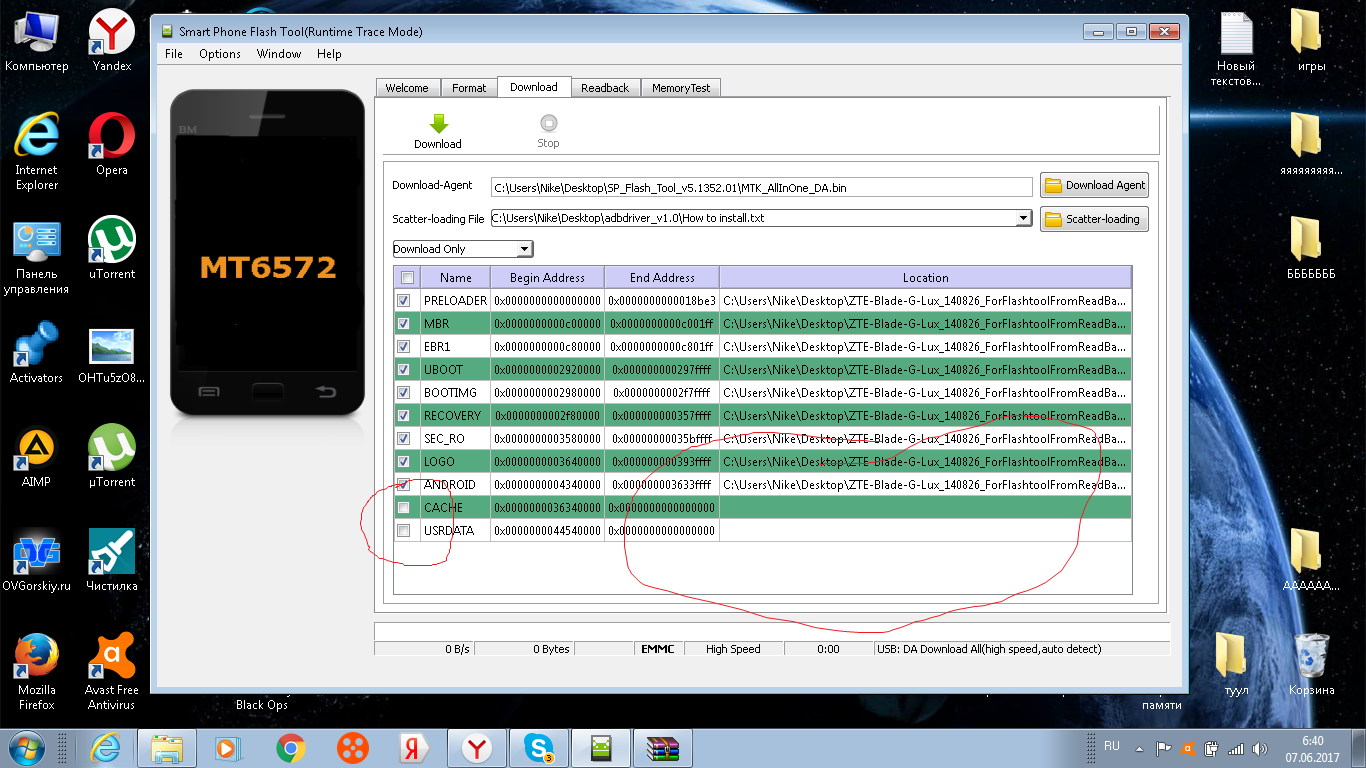Launch AIMP from the desktop
The image size is (1366, 768).
click(36, 450)
